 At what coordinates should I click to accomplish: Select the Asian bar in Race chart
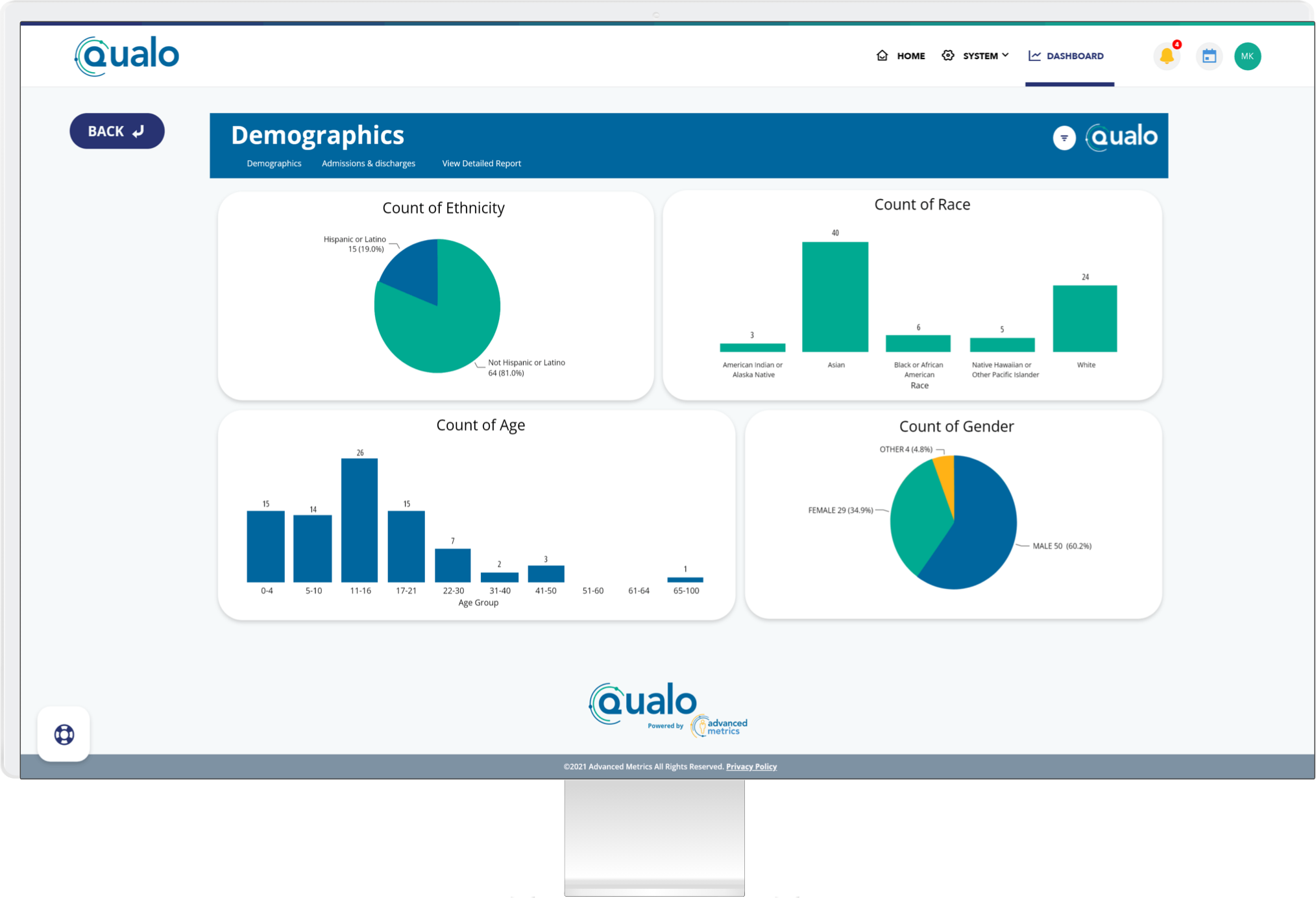pyautogui.click(x=835, y=297)
